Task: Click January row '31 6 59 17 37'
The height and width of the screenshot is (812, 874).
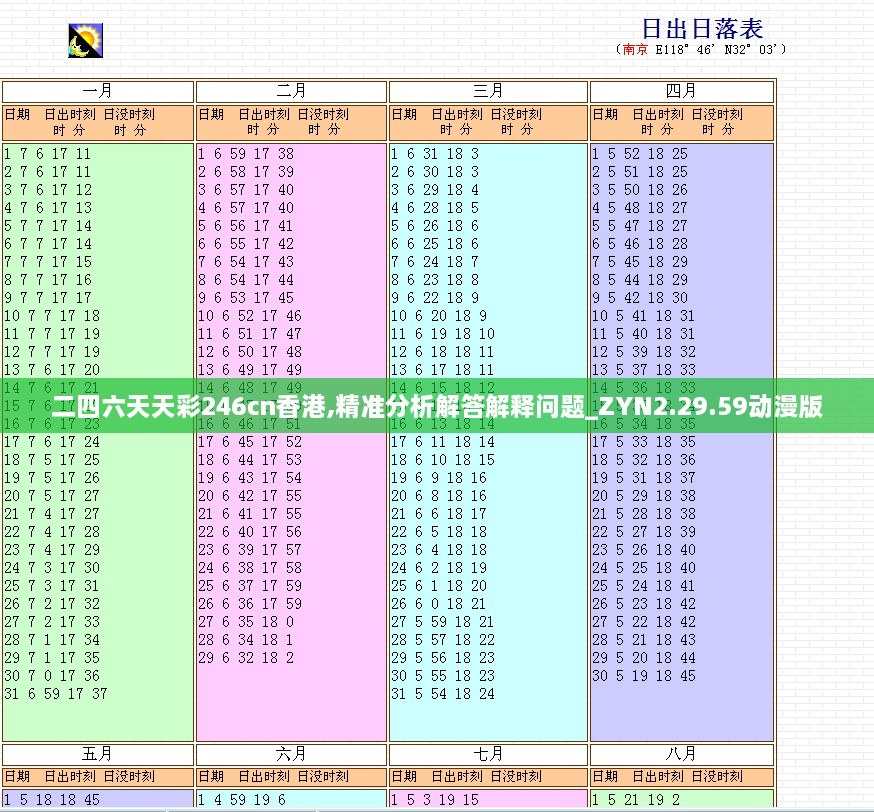Action: point(56,694)
